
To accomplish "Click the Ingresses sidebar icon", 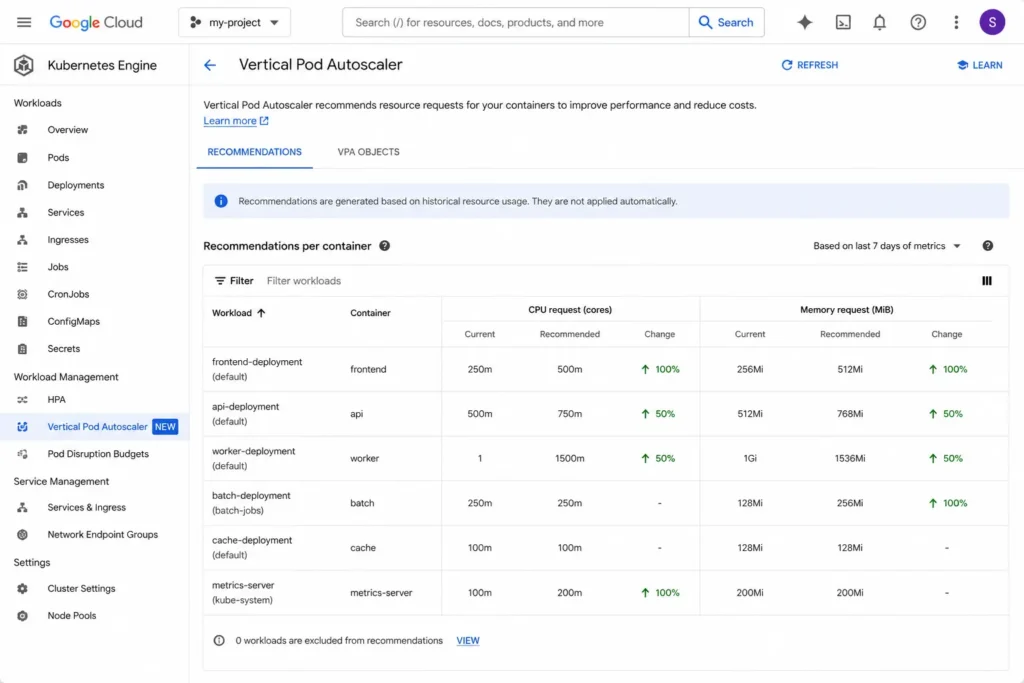I will 22,240.
